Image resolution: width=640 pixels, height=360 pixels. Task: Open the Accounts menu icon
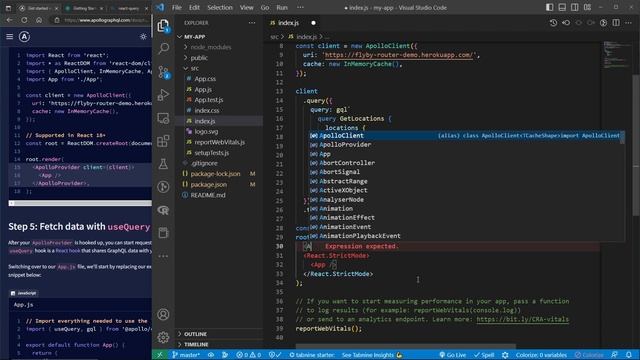163,314
